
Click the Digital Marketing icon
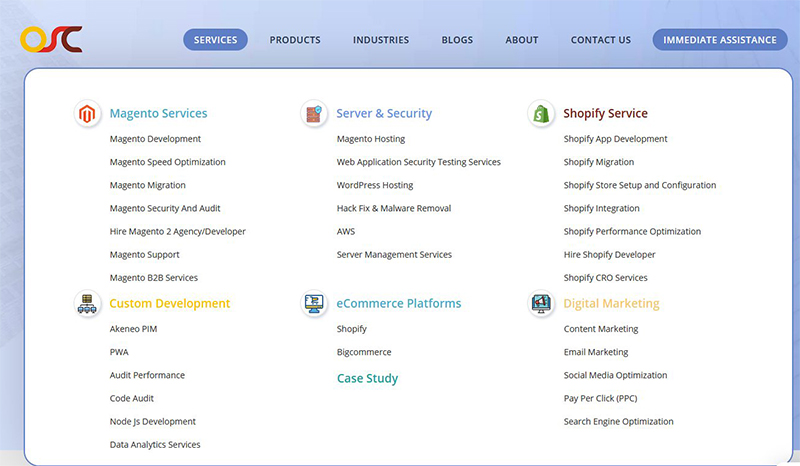coord(541,304)
